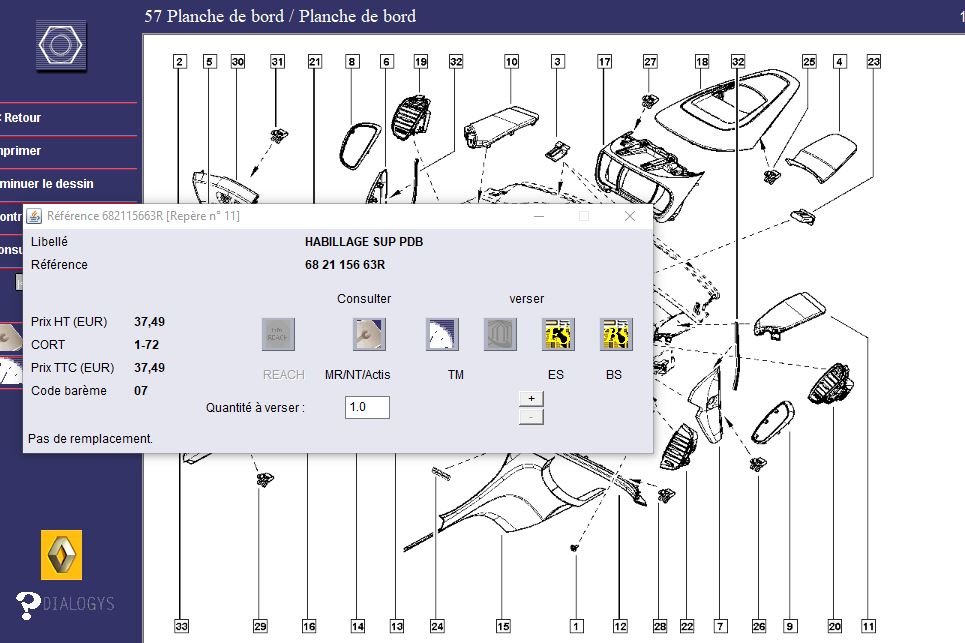The height and width of the screenshot is (643, 965).
Task: Click the grey Renault icon beside TM
Action: point(500,334)
